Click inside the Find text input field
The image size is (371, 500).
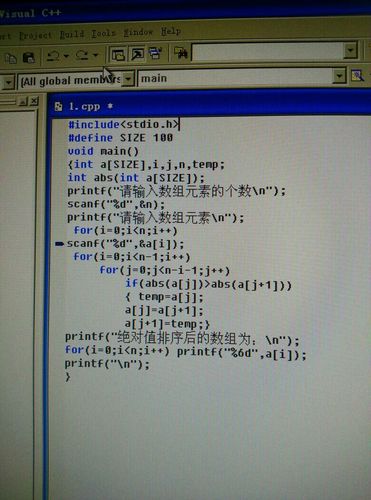[x=268, y=52]
